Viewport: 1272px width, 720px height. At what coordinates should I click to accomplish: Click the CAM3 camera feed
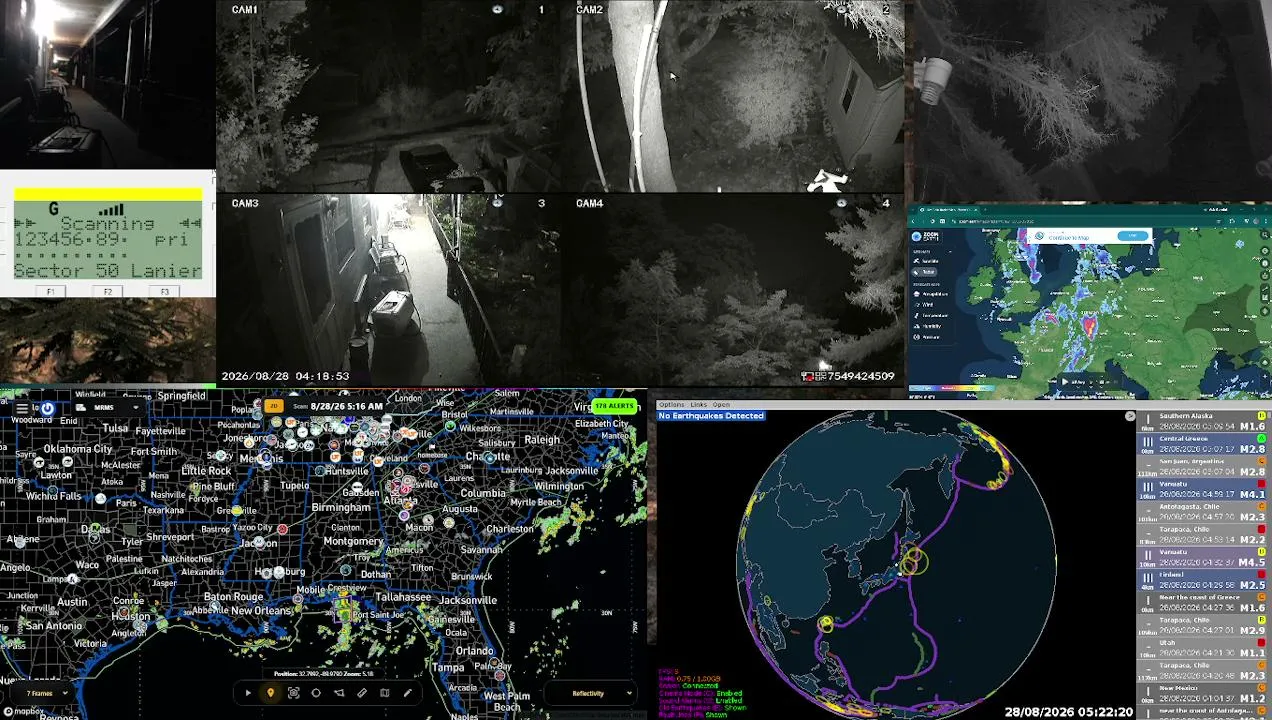tap(388, 290)
